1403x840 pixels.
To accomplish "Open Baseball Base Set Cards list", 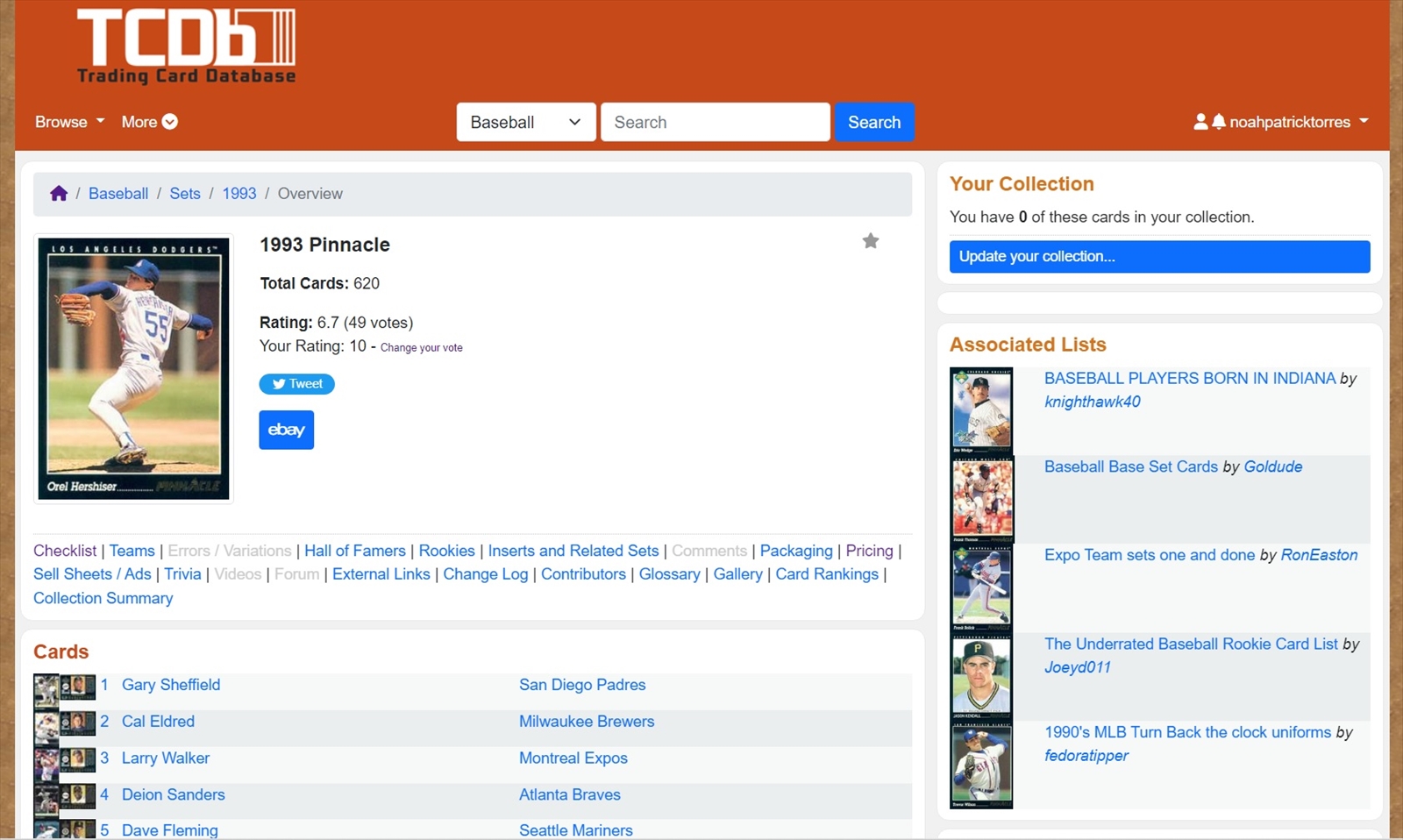I will tap(1131, 467).
